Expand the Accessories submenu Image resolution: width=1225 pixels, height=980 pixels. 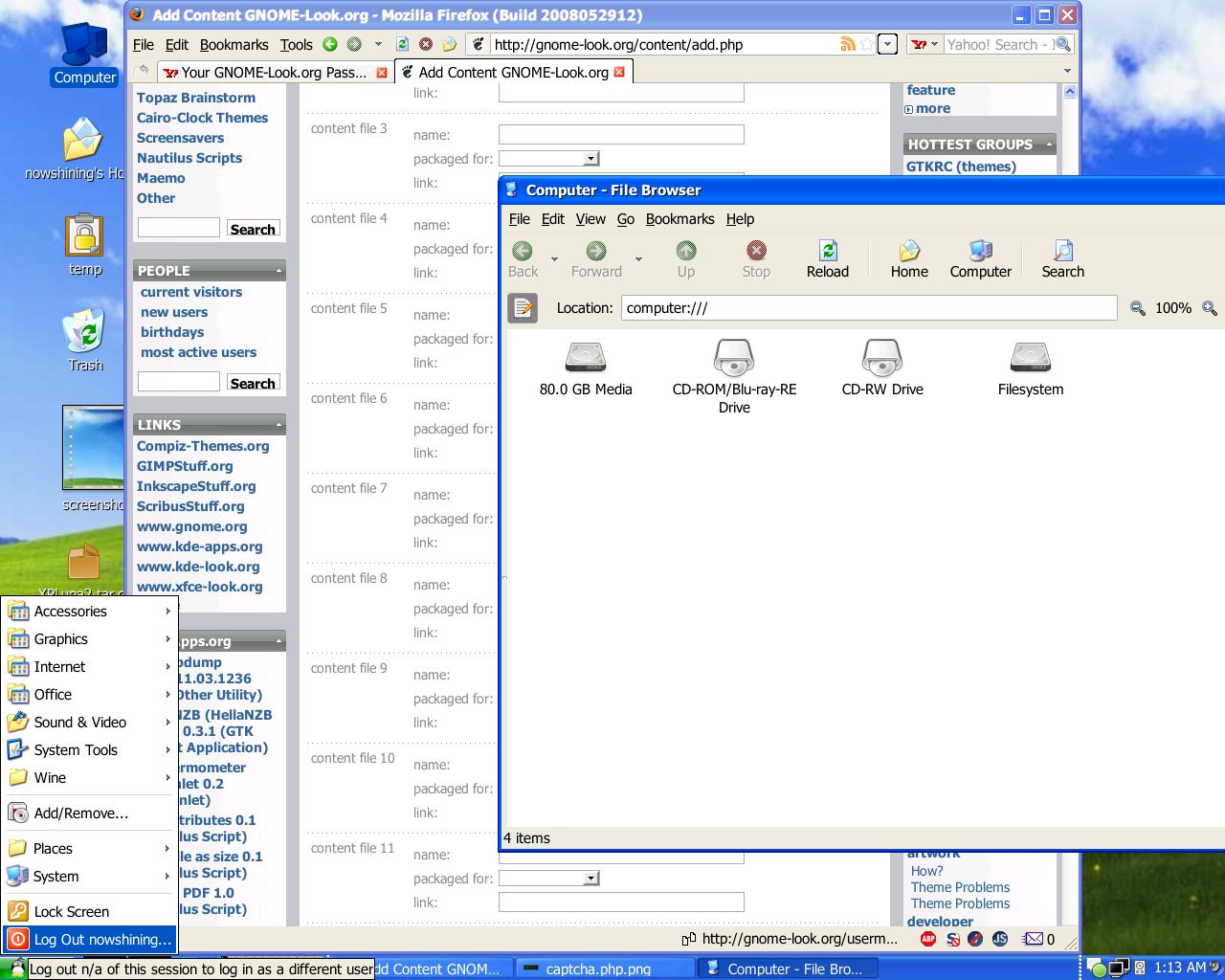[x=89, y=612]
